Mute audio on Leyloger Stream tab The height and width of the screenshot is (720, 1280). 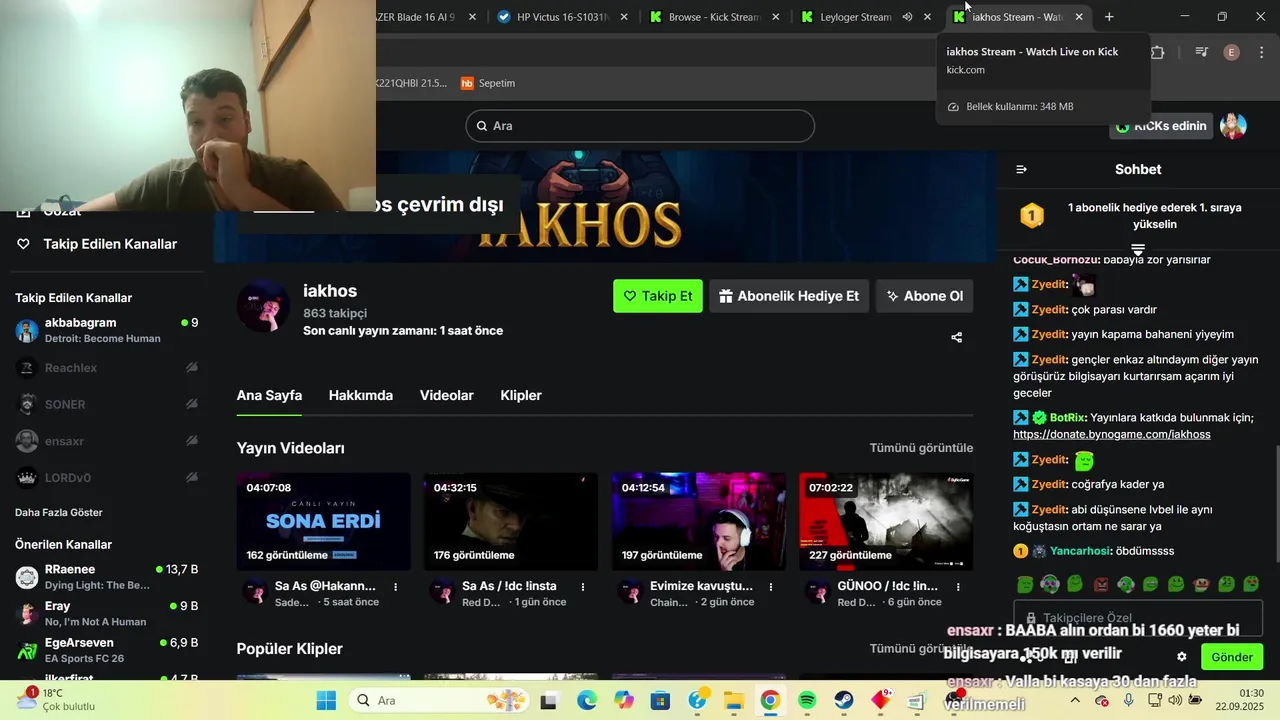tap(907, 17)
